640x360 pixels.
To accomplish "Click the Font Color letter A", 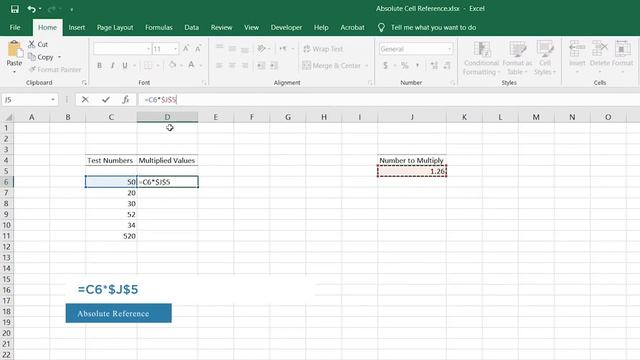I will point(191,65).
